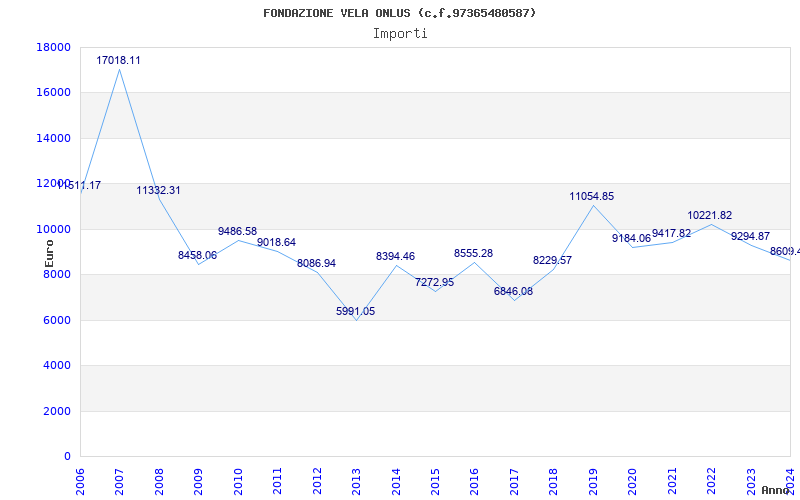Click the Anno x-axis title
The width and height of the screenshot is (800, 500).
point(775,490)
